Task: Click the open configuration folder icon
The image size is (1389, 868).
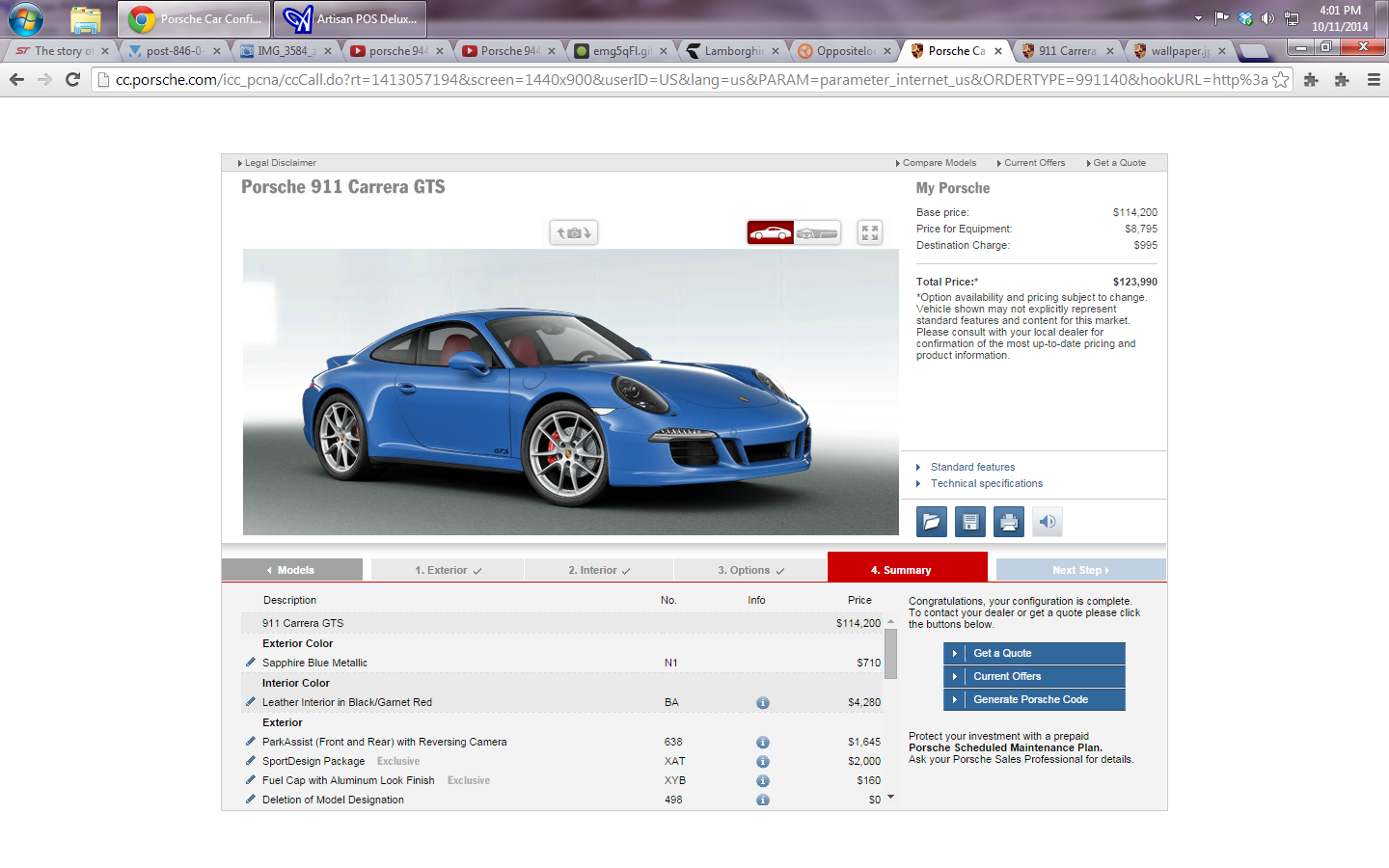Action: click(932, 522)
